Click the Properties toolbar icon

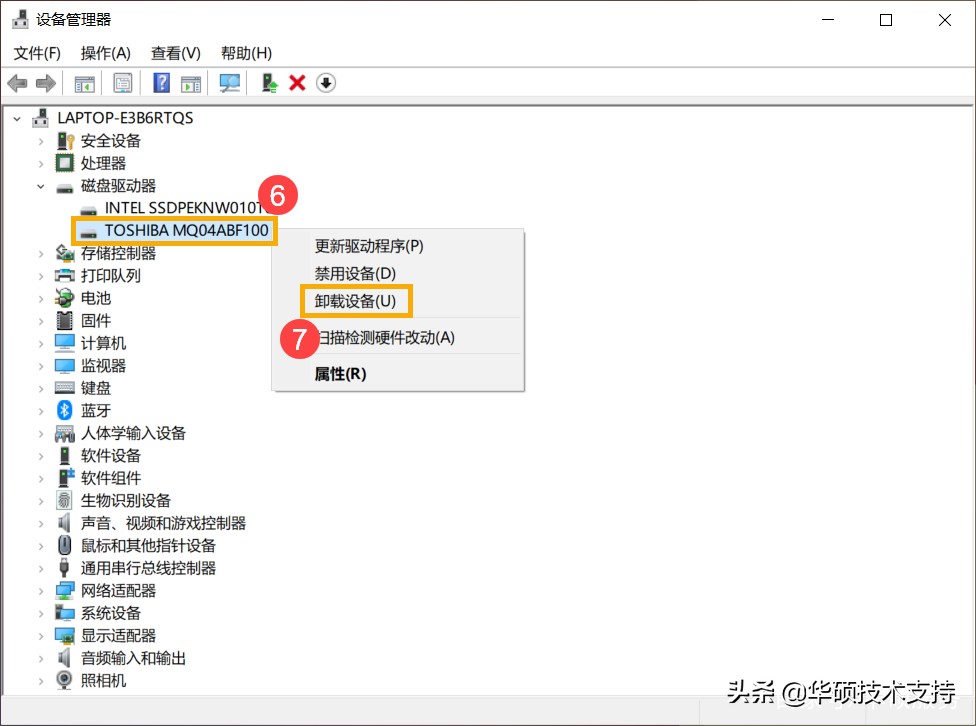(122, 83)
